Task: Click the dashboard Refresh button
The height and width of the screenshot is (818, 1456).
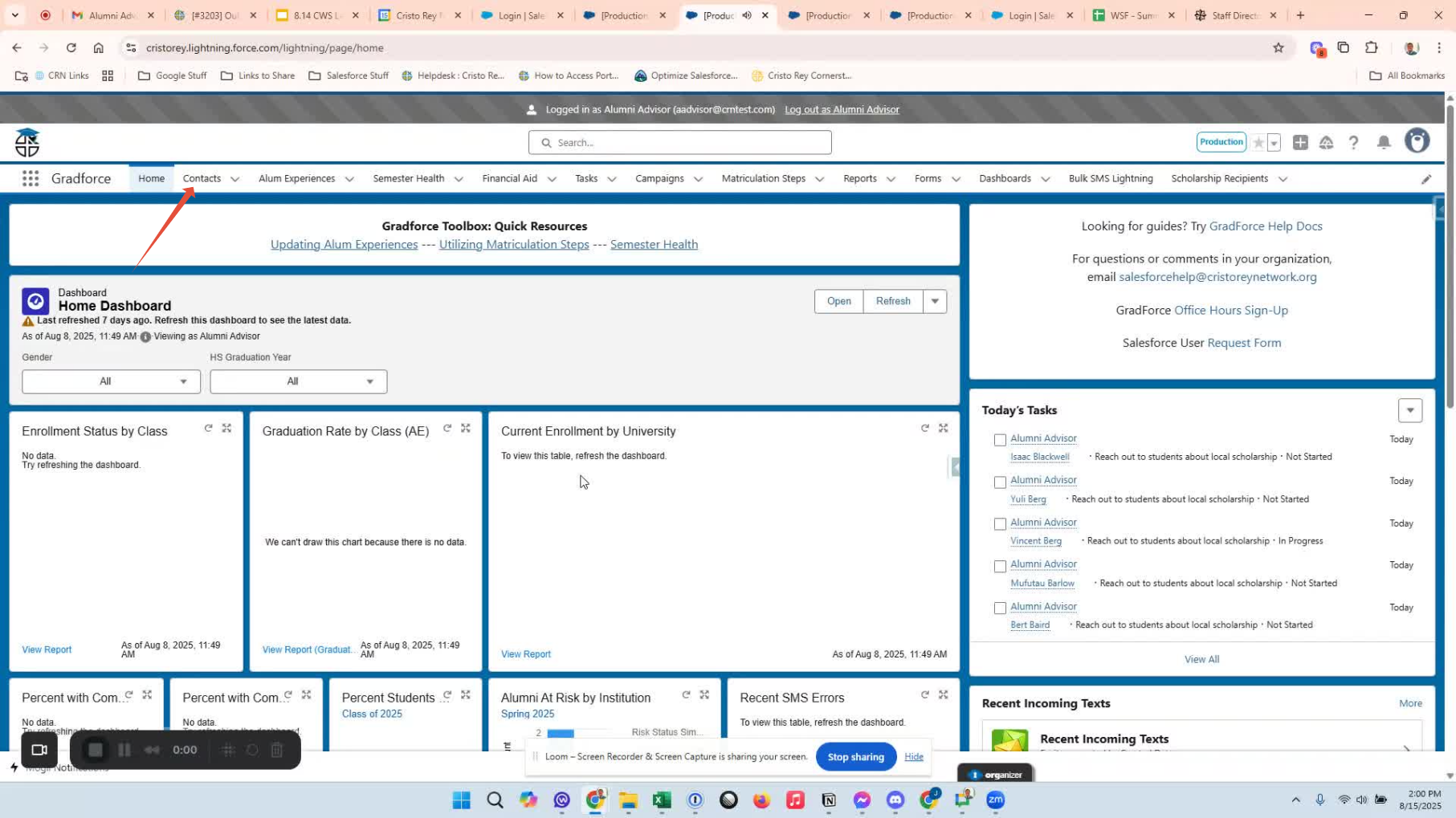Action: 893,302
